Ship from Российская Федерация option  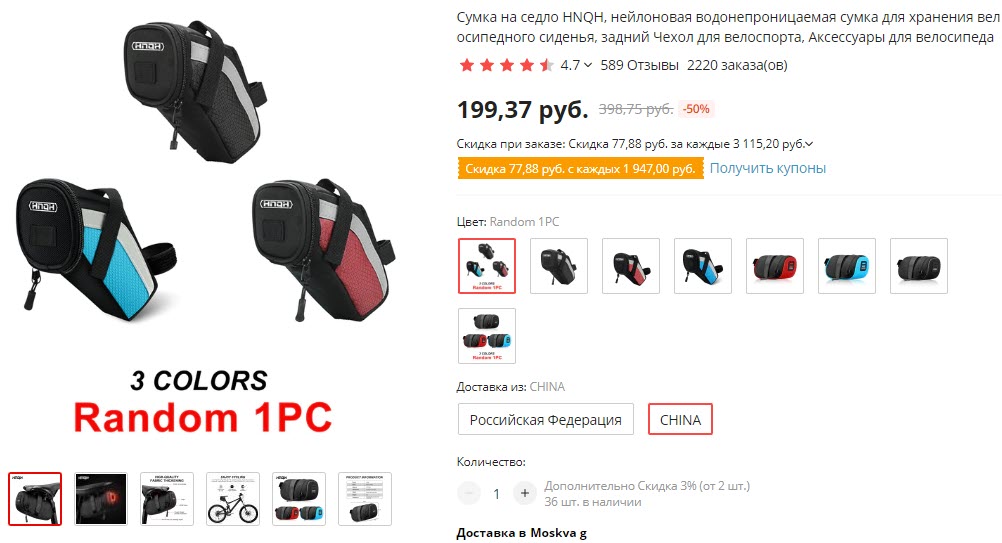[x=546, y=419]
